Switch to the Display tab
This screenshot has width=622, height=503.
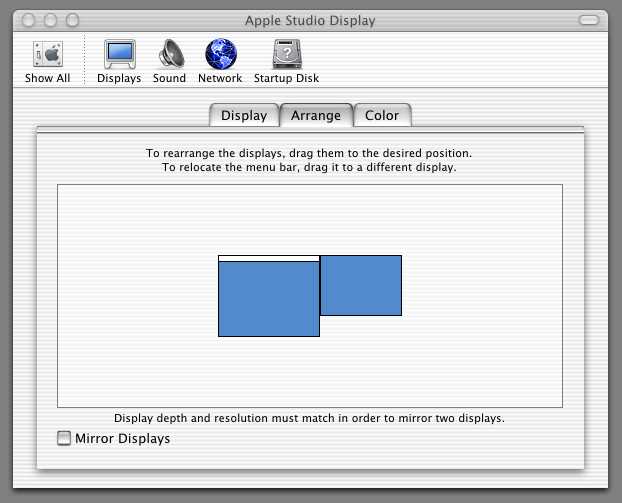click(x=244, y=115)
